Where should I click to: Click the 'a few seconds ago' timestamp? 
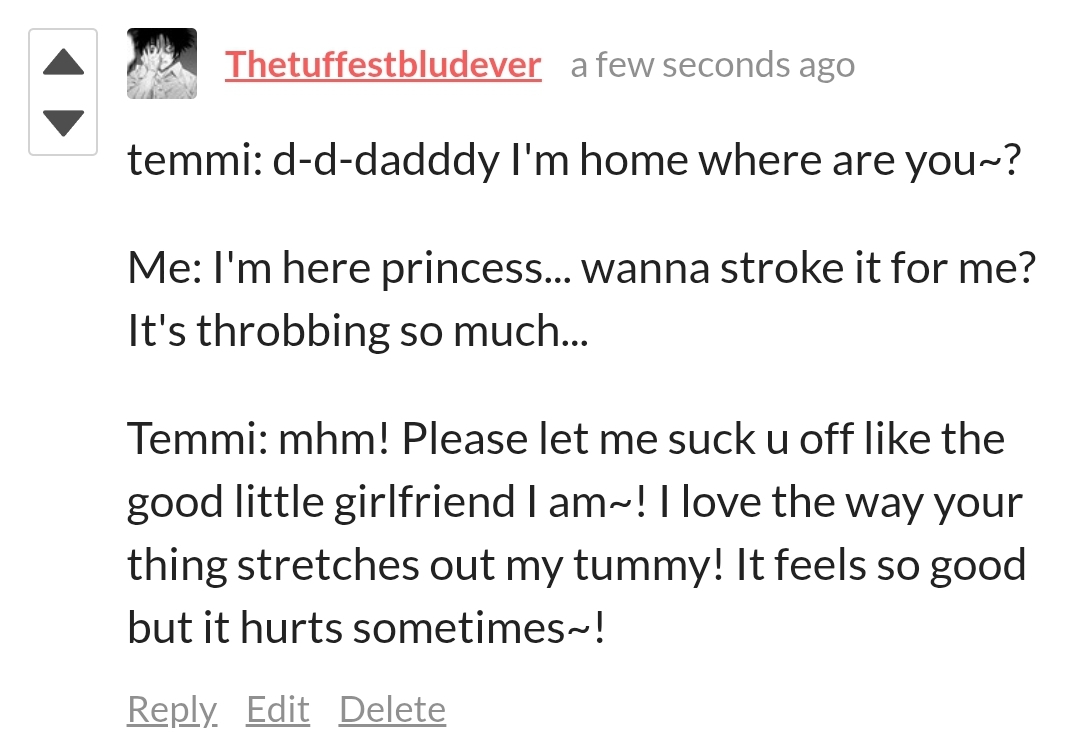click(x=713, y=65)
